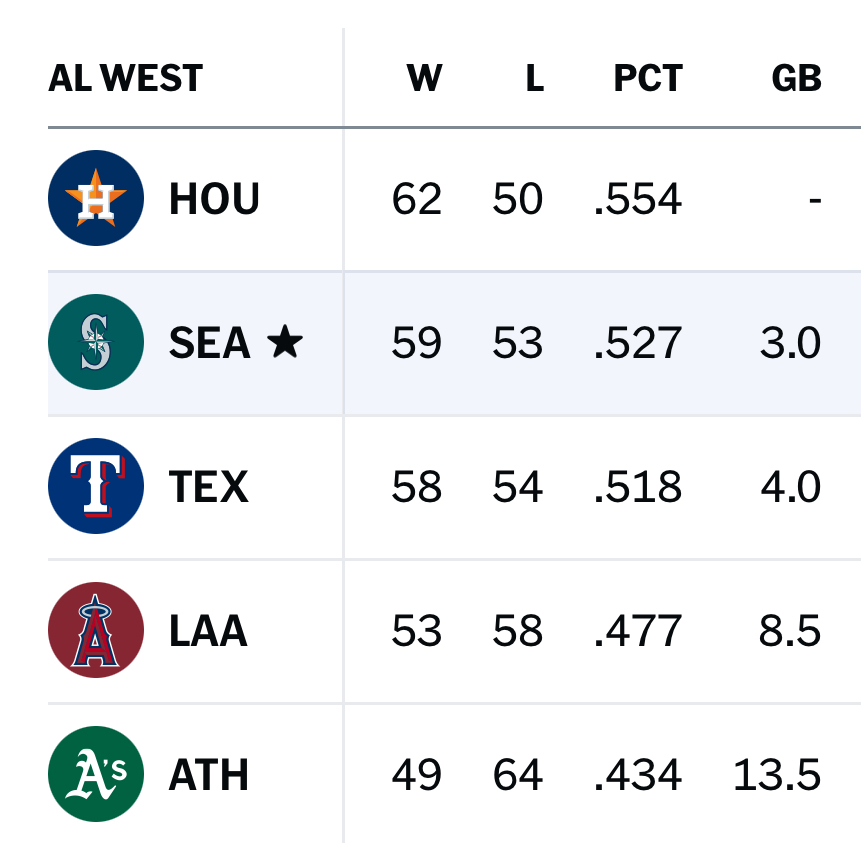The width and height of the screenshot is (861, 843).
Task: Click Houston's .554 winning percentage
Action: pyautogui.click(x=637, y=198)
